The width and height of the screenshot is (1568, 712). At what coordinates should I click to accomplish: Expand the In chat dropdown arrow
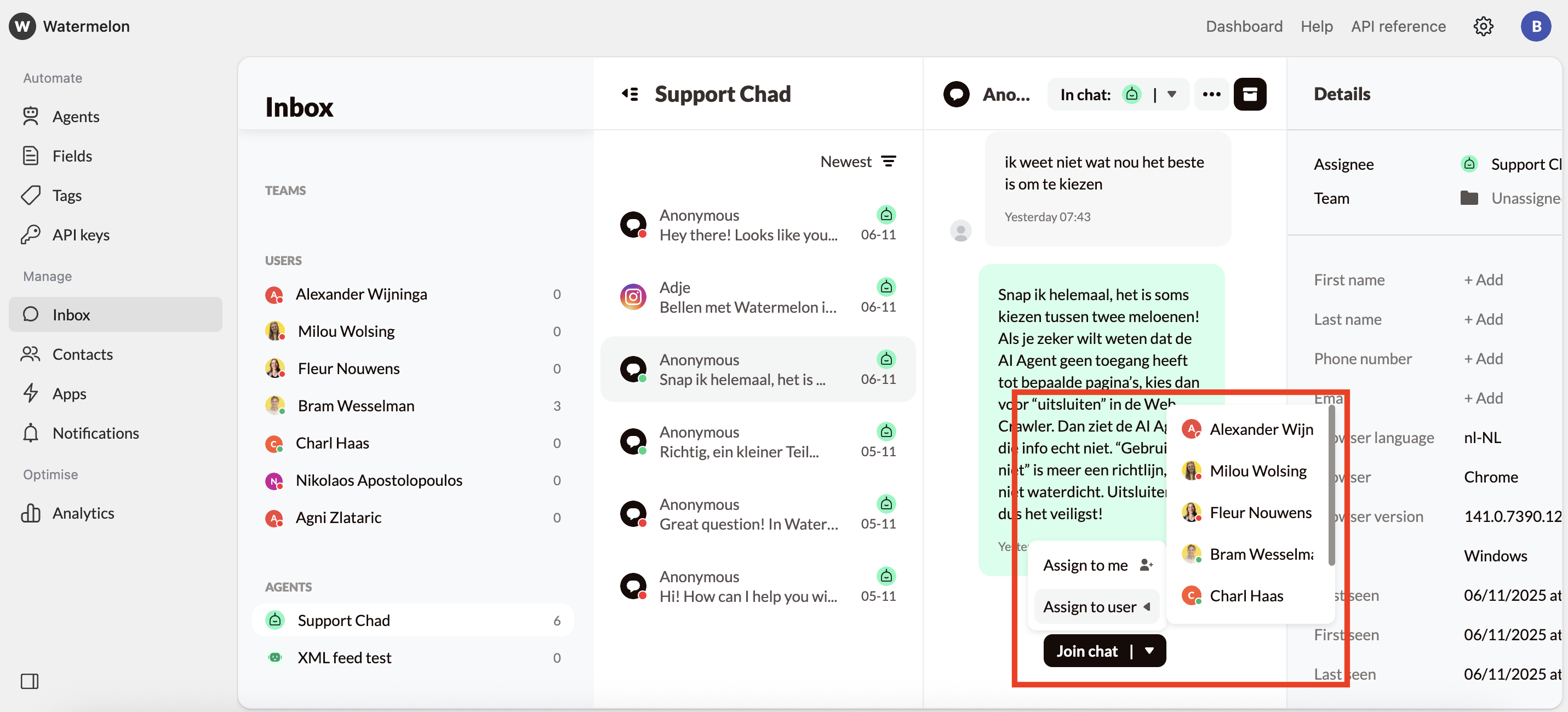click(x=1172, y=94)
